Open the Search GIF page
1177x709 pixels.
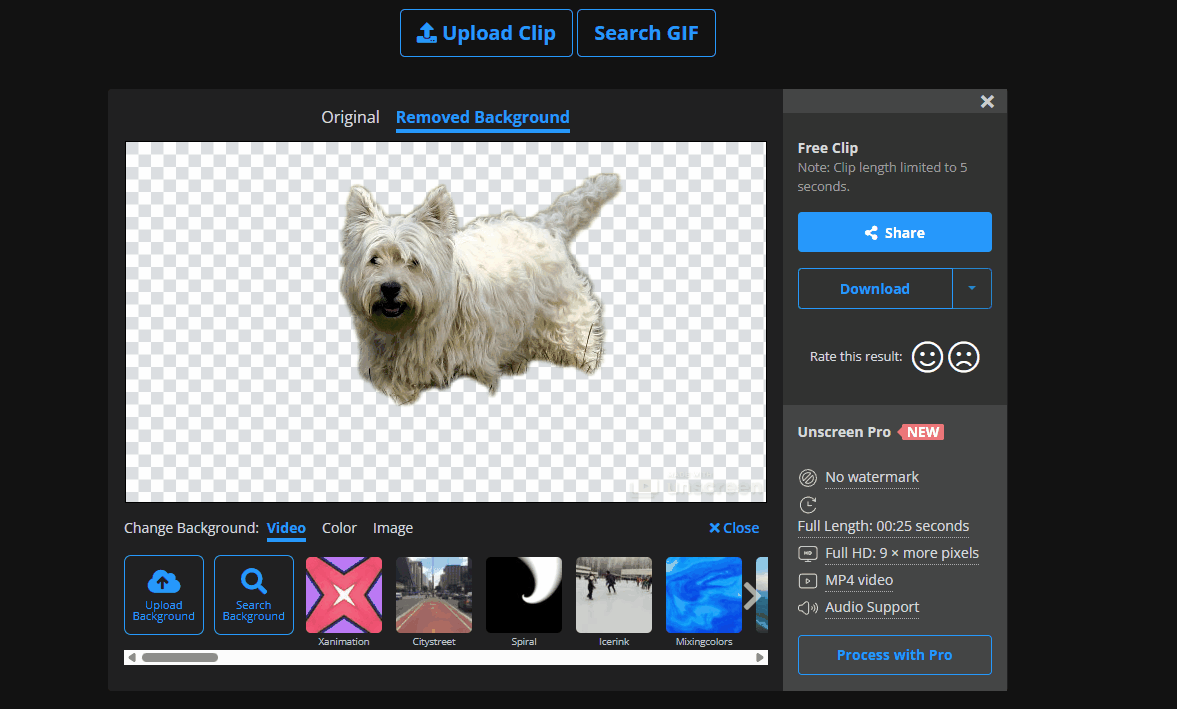pyautogui.click(x=646, y=32)
